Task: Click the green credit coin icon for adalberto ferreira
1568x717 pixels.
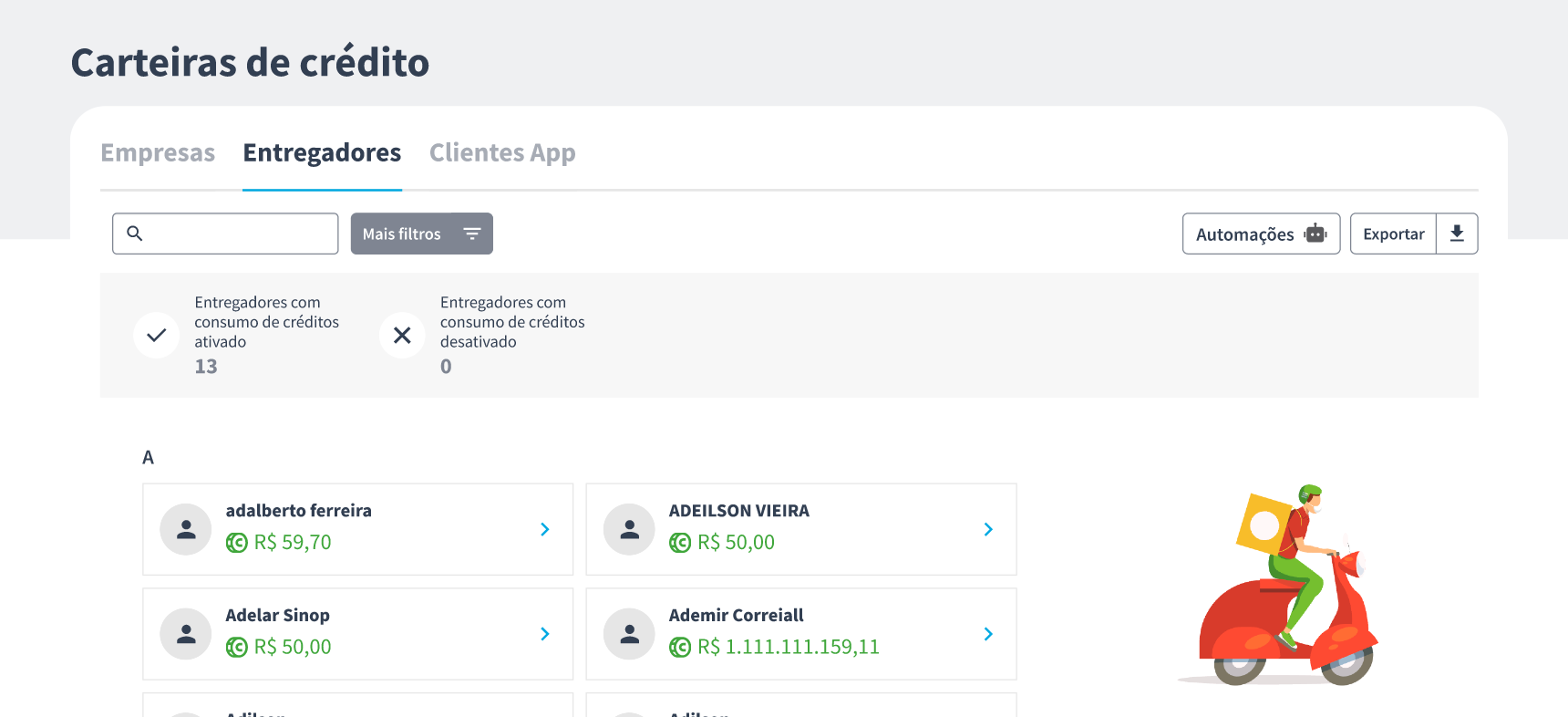Action: (x=237, y=543)
